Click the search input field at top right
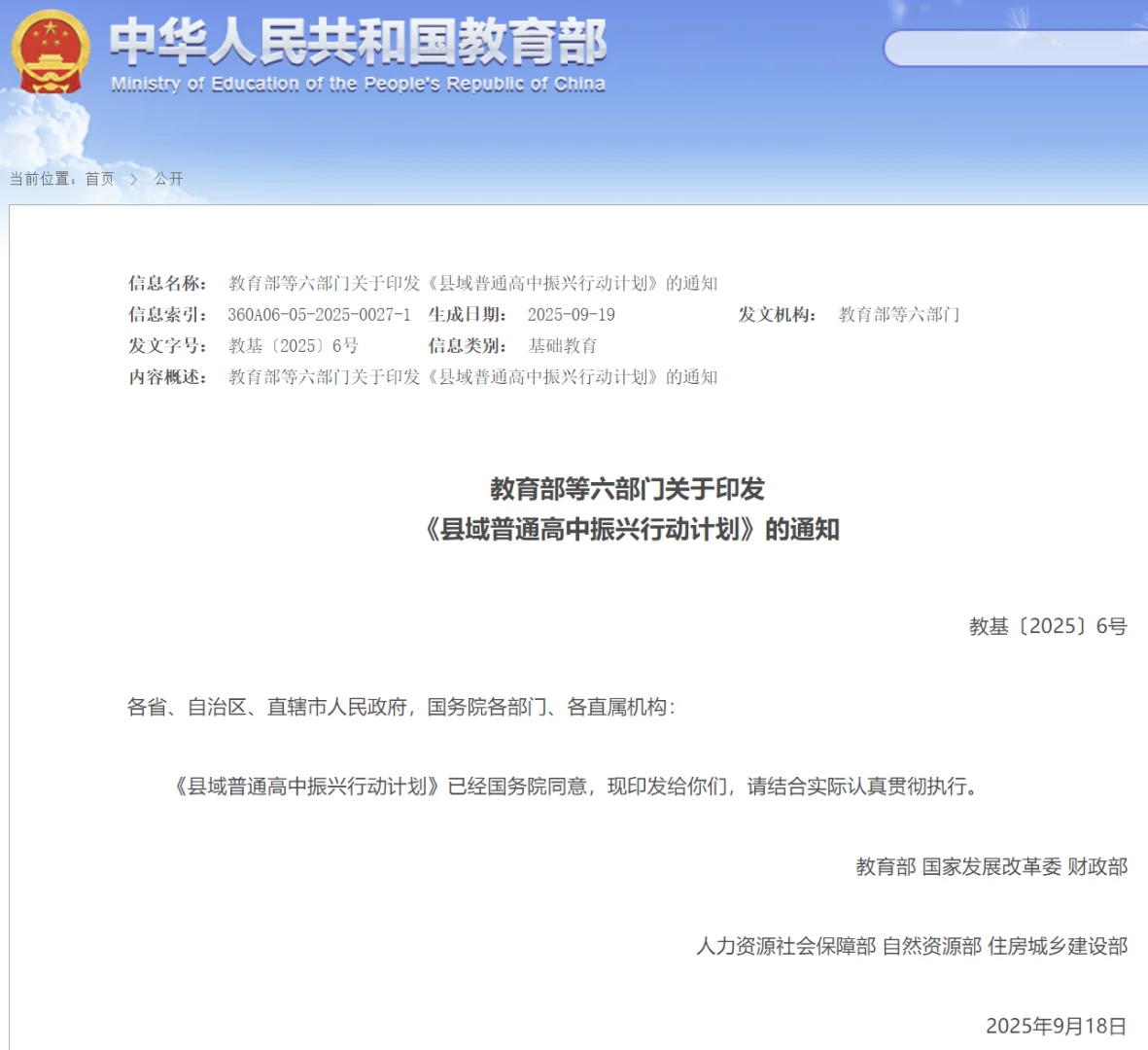This screenshot has height=1050, width=1148. tap(1016, 49)
